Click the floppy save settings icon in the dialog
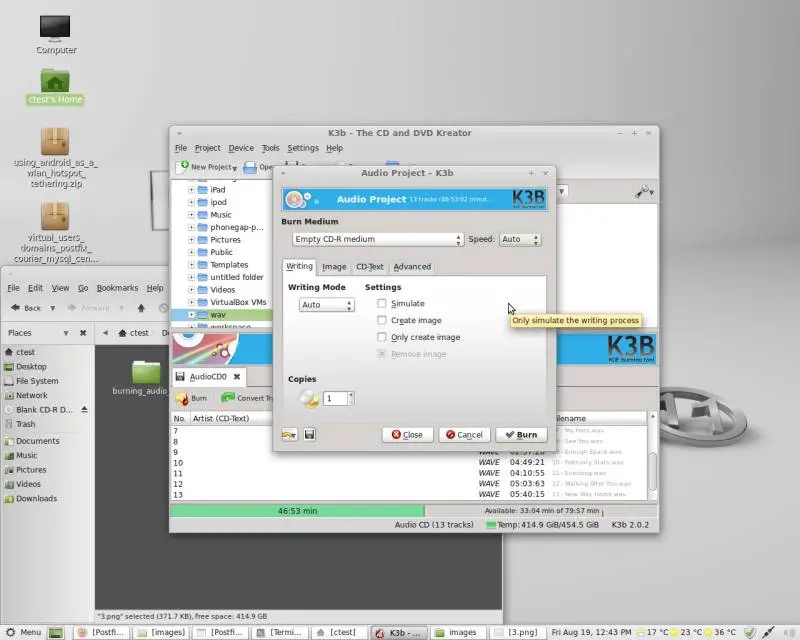Viewport: 800px width, 640px height. coord(309,434)
